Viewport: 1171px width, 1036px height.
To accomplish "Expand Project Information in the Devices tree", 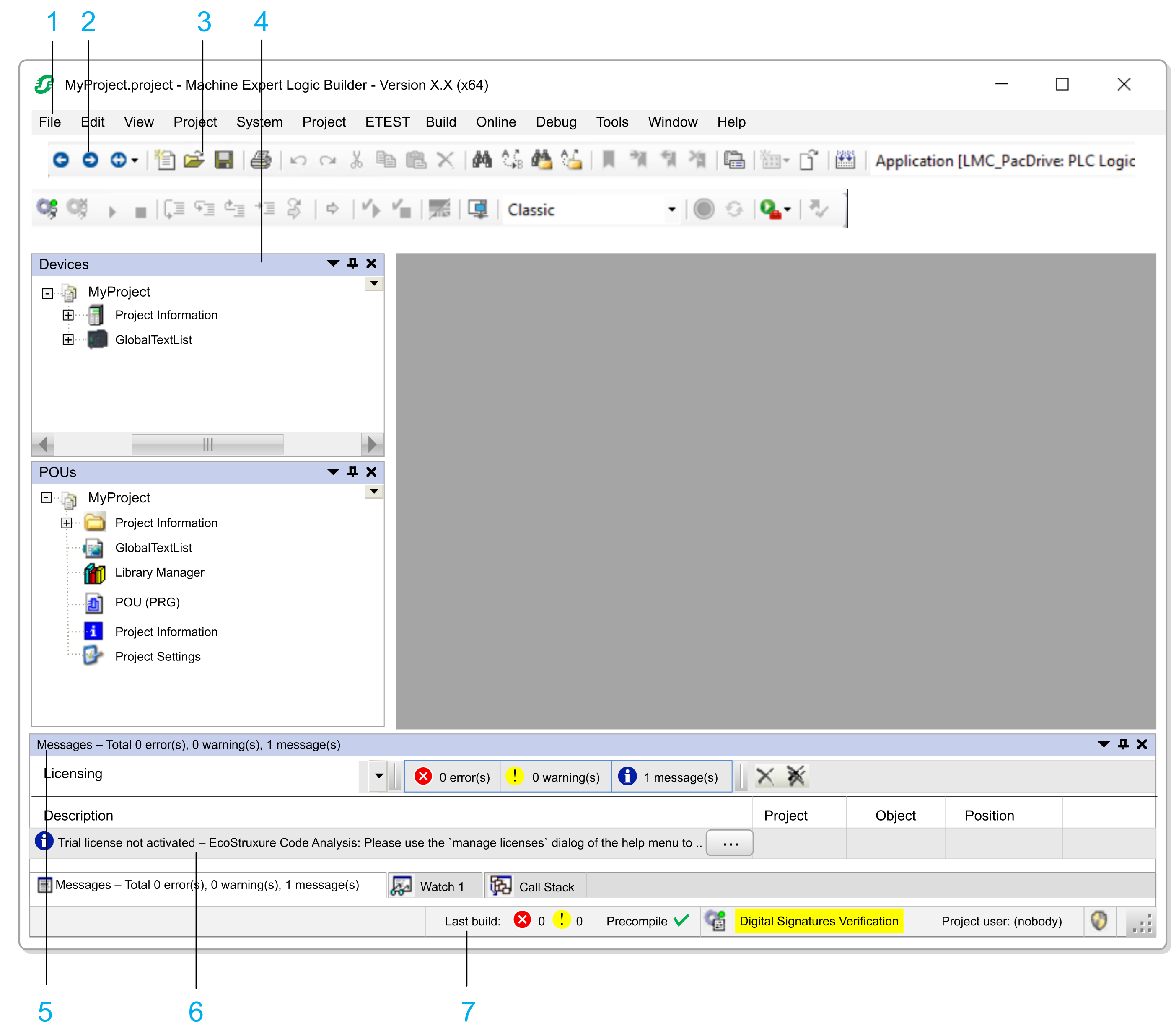I will click(68, 315).
